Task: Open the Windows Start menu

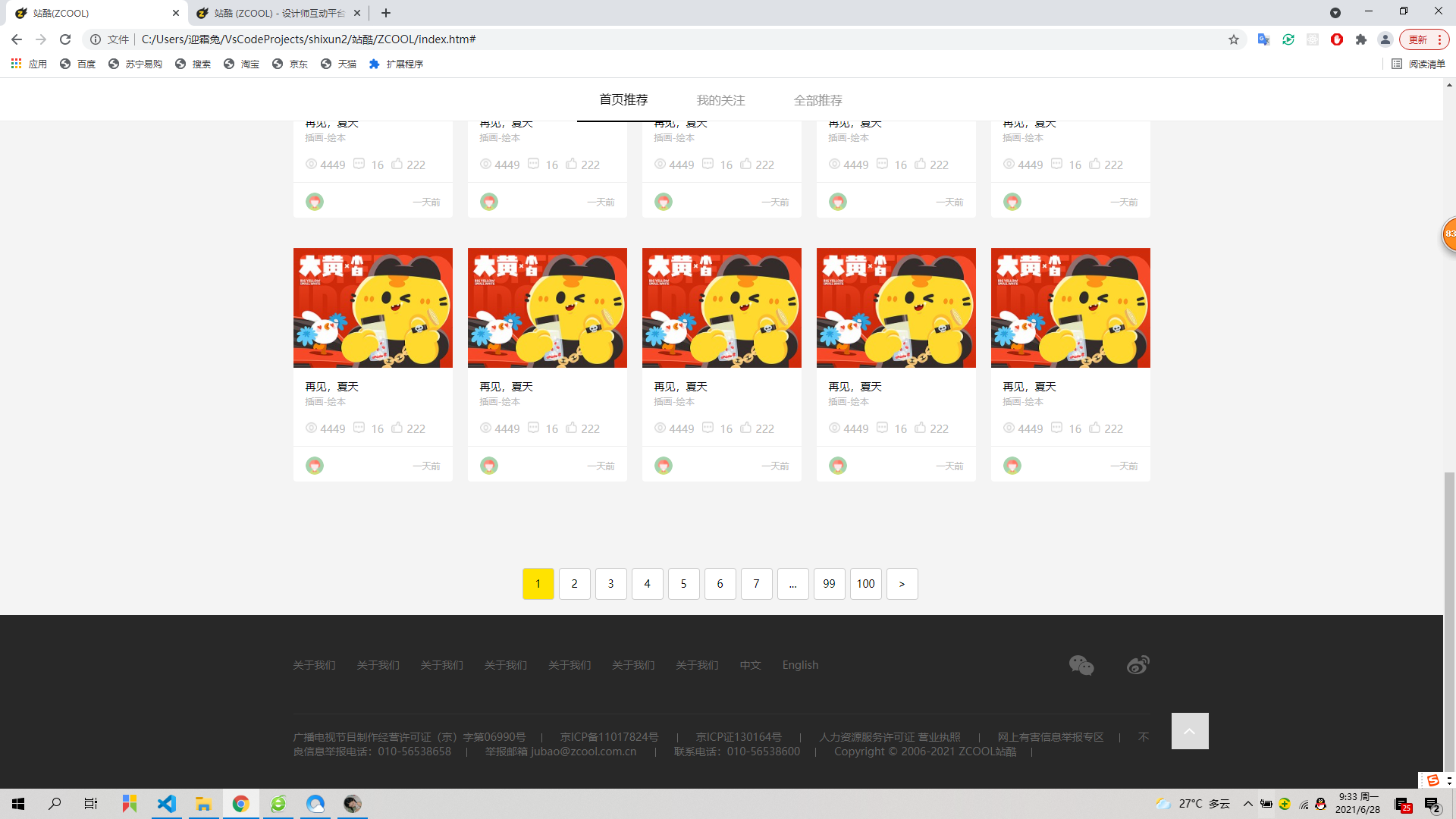Action: [18, 804]
